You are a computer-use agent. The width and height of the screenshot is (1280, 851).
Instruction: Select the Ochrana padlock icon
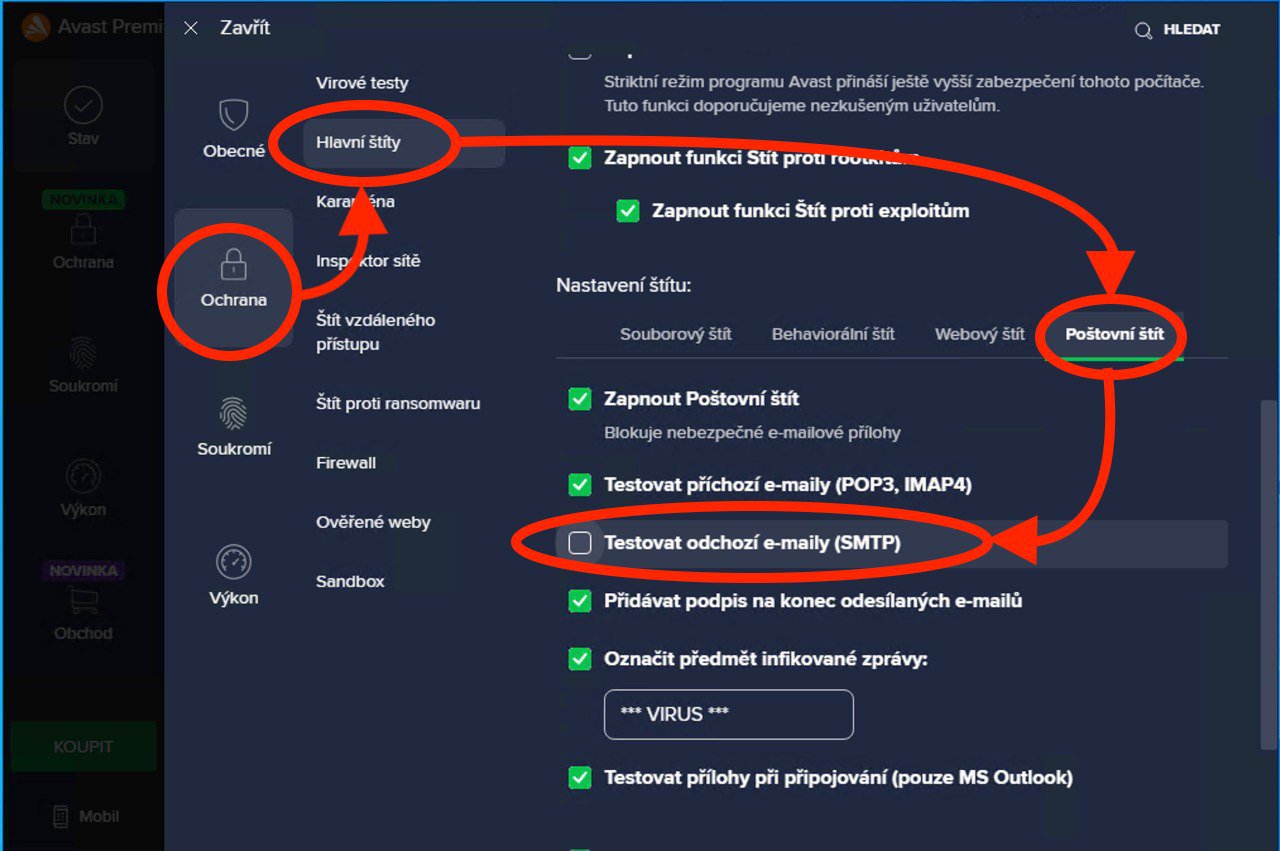(x=233, y=266)
